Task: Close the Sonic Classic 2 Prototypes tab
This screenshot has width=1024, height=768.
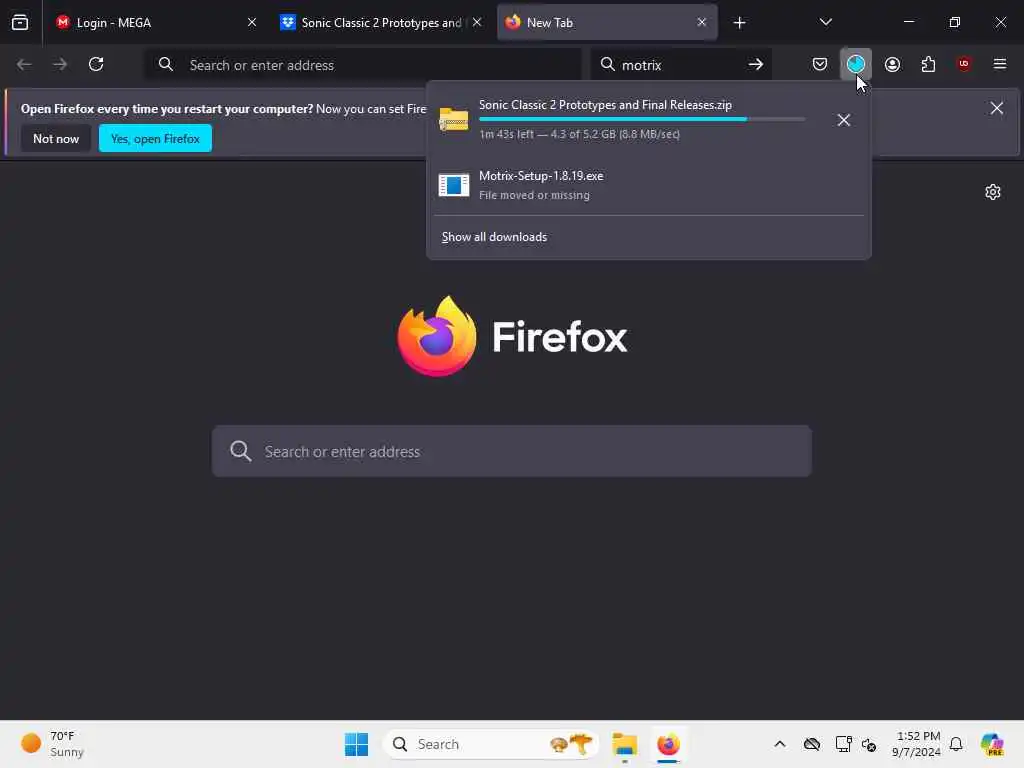Action: click(477, 22)
